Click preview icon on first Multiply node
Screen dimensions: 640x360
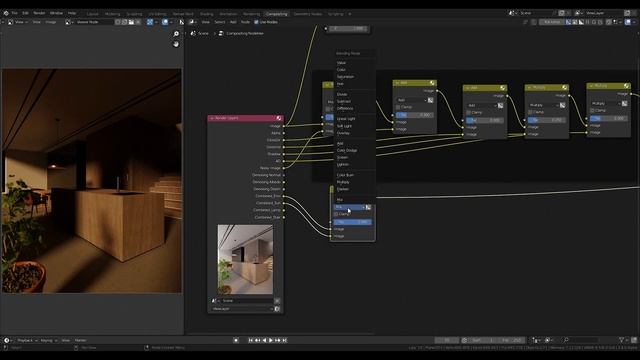(564, 87)
